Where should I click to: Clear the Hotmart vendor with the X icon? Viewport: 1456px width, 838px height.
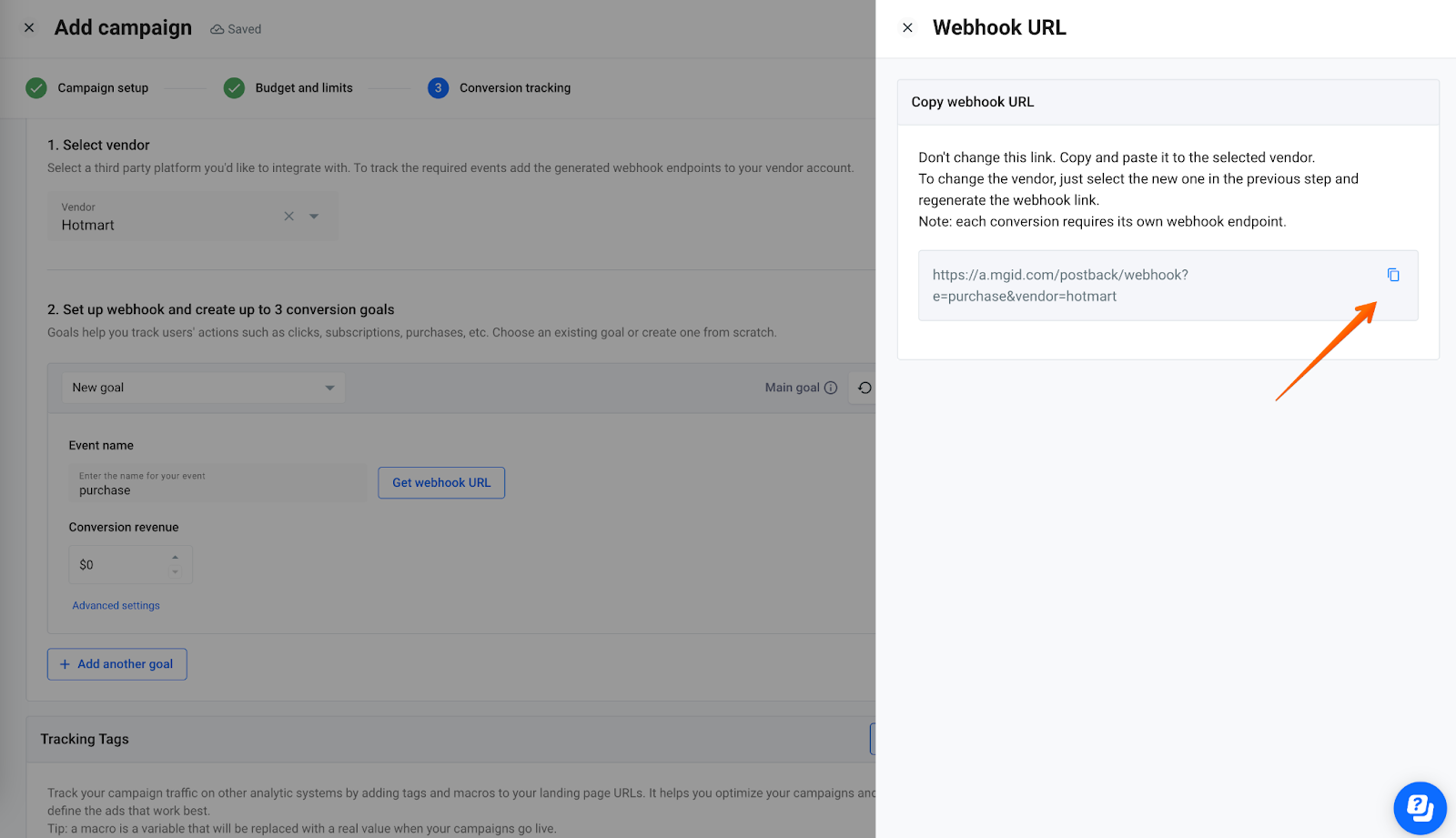[288, 216]
